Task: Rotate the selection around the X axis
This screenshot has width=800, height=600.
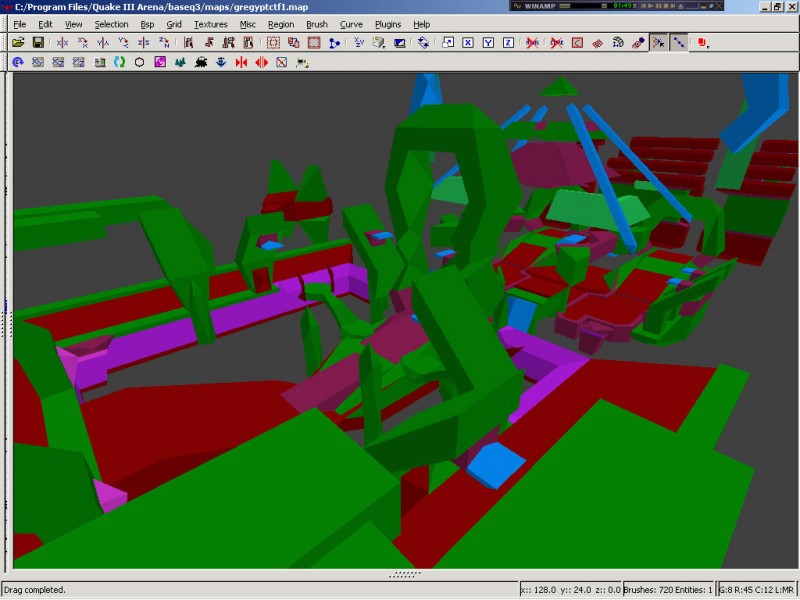Action: [x=83, y=43]
